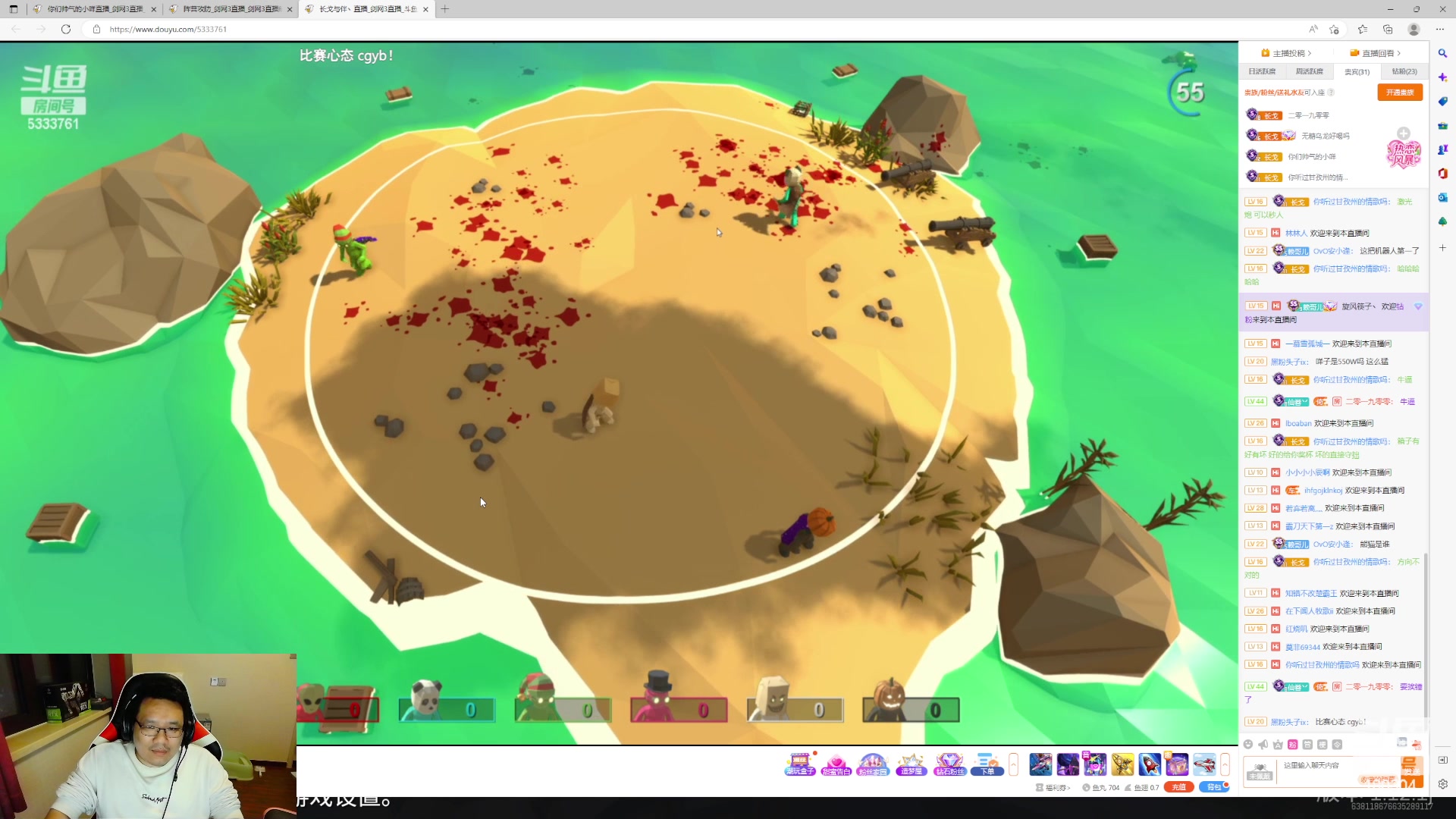Viewport: 1456px width, 819px height.
Task: Open Edge sidebar settings gear
Action: coord(1442,784)
